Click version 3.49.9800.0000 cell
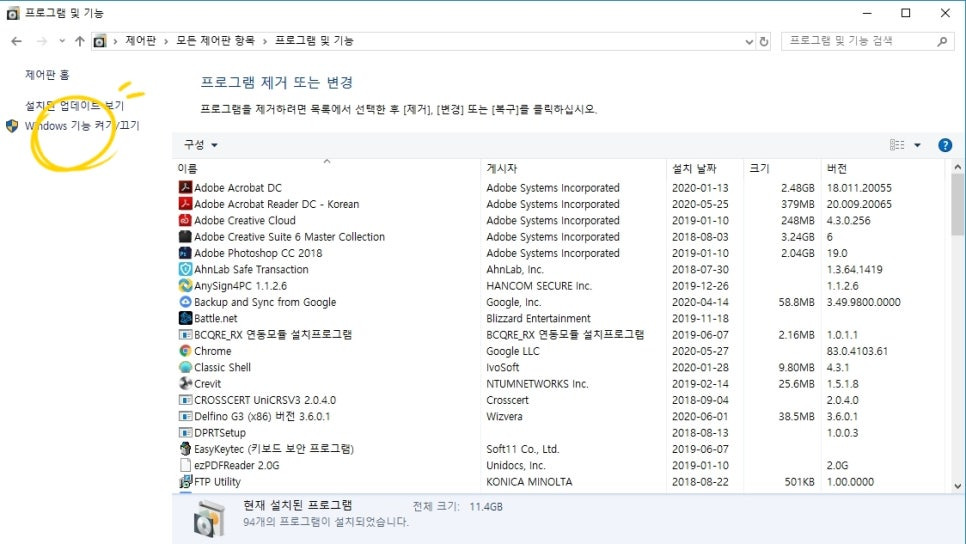Screen dimensions: 966x544 [x=864, y=302]
